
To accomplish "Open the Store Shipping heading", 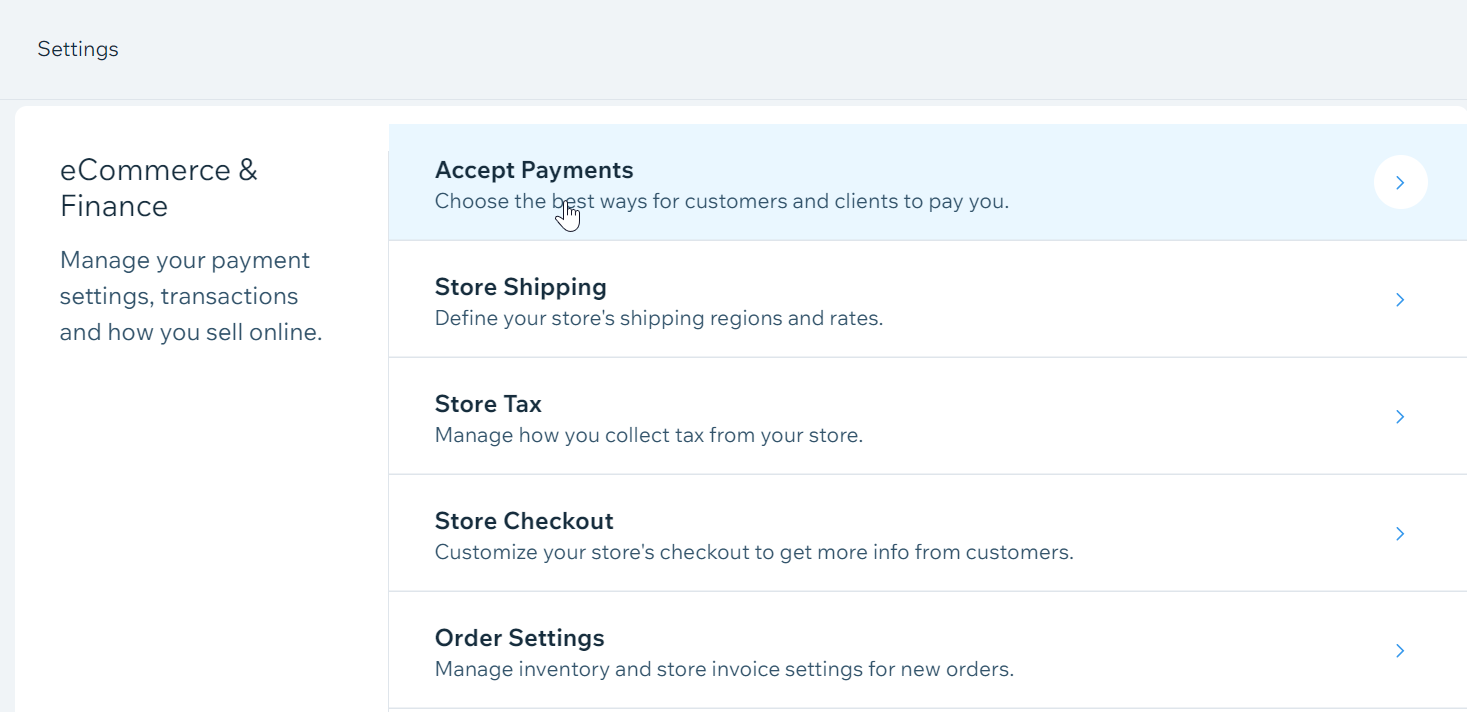I will [x=520, y=287].
